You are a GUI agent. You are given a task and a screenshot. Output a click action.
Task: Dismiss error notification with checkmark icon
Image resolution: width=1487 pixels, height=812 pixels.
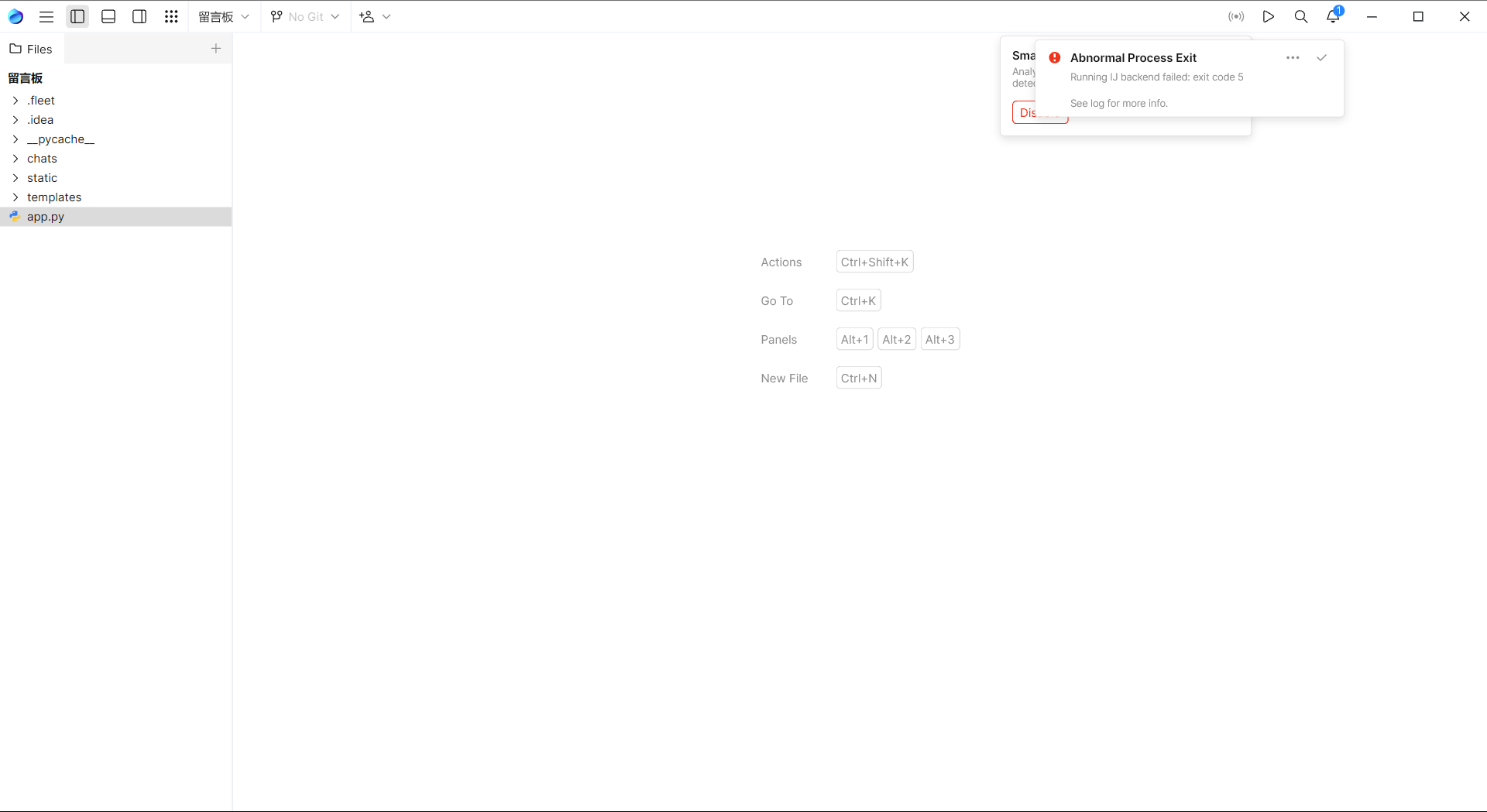[1322, 58]
